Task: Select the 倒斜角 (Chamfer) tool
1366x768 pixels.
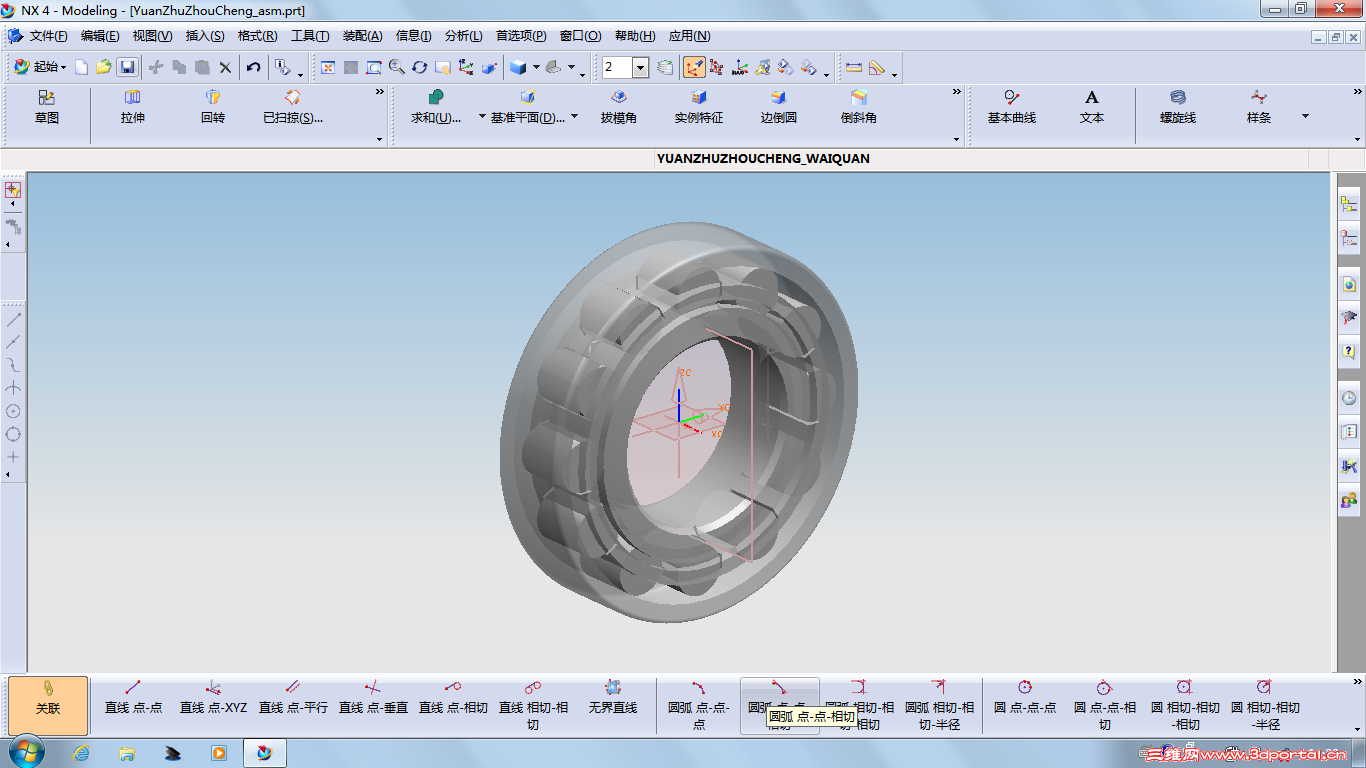Action: (x=859, y=108)
